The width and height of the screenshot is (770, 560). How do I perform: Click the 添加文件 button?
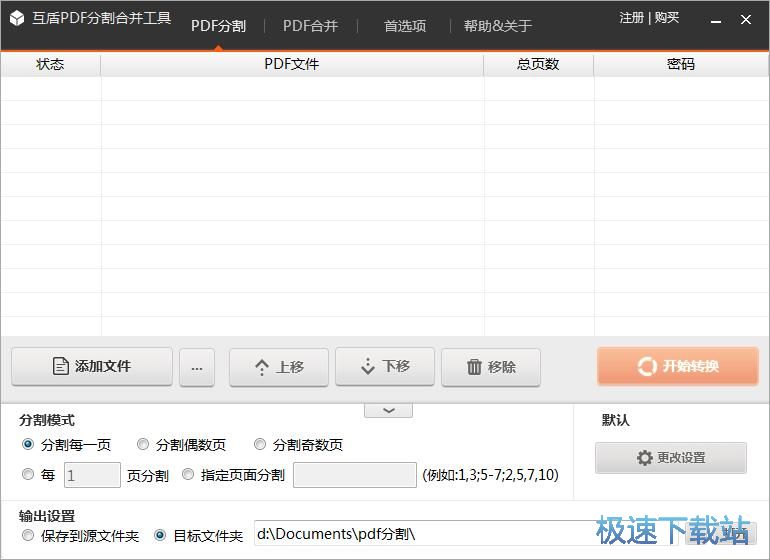(92, 366)
